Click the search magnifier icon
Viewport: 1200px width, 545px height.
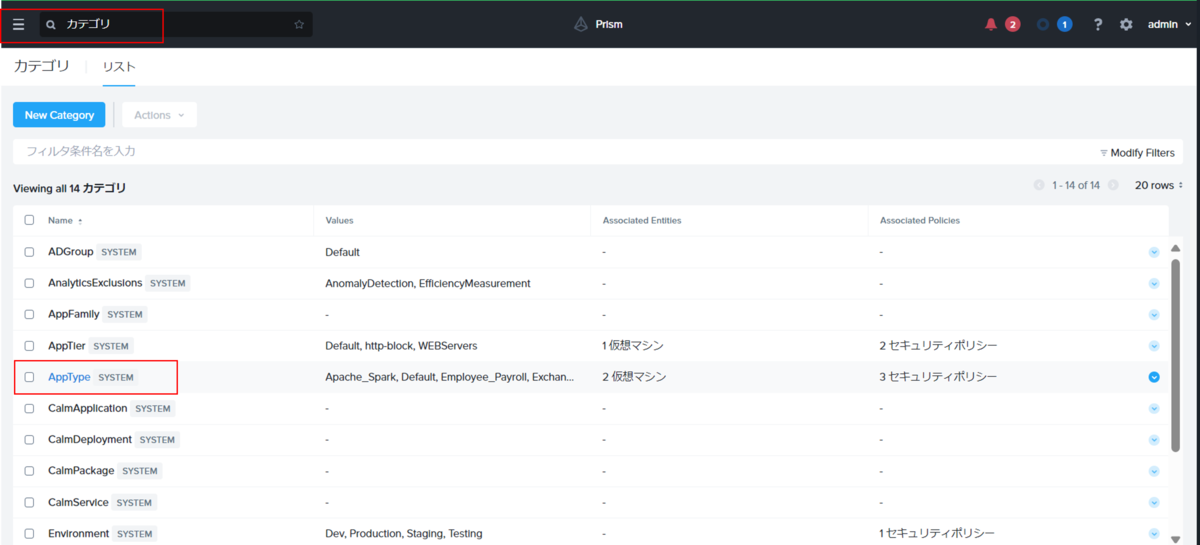51,25
